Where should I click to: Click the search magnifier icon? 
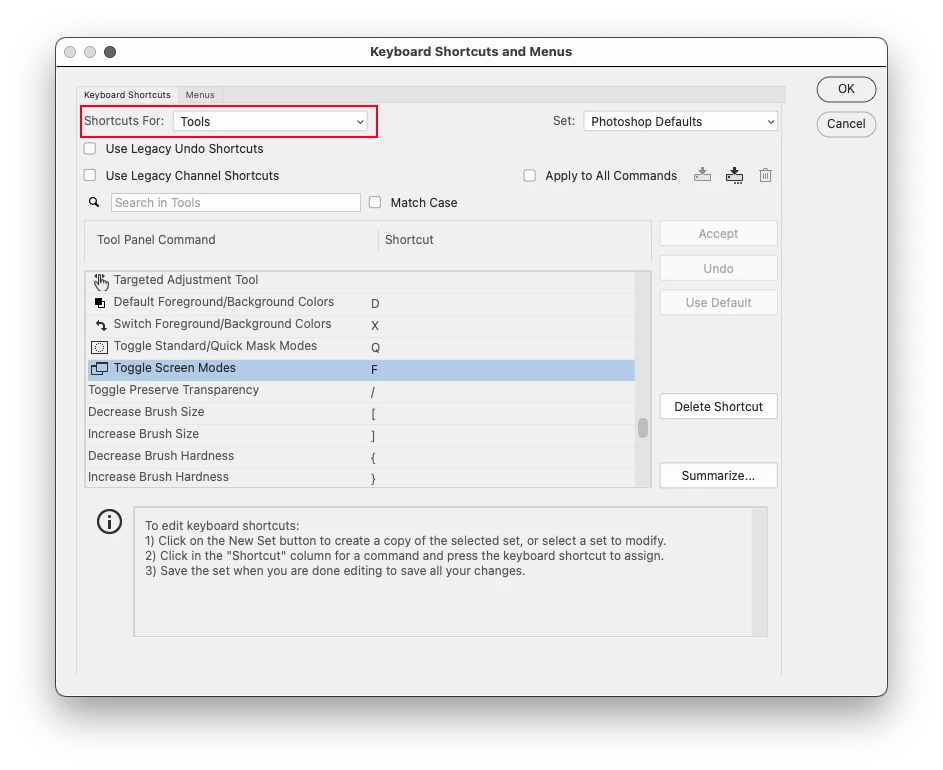[x=94, y=202]
